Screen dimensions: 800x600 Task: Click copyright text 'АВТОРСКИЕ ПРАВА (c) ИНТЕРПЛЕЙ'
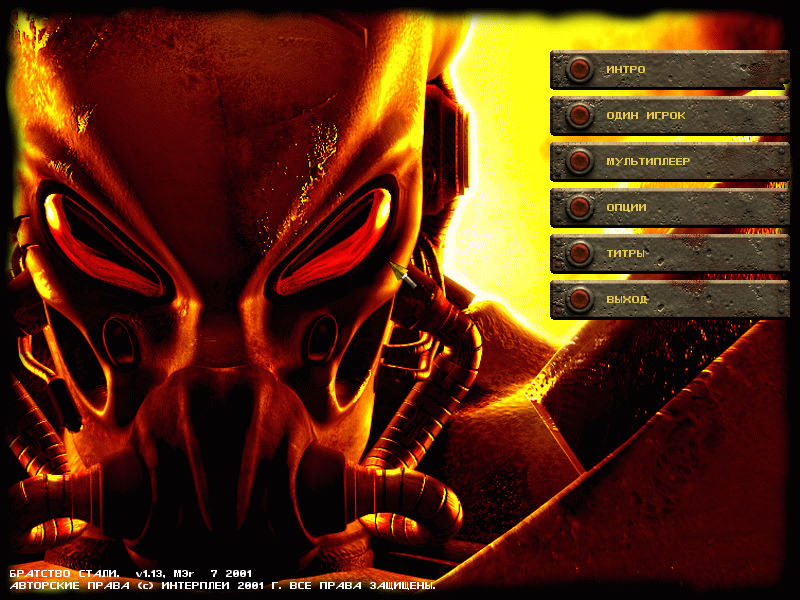[122, 586]
